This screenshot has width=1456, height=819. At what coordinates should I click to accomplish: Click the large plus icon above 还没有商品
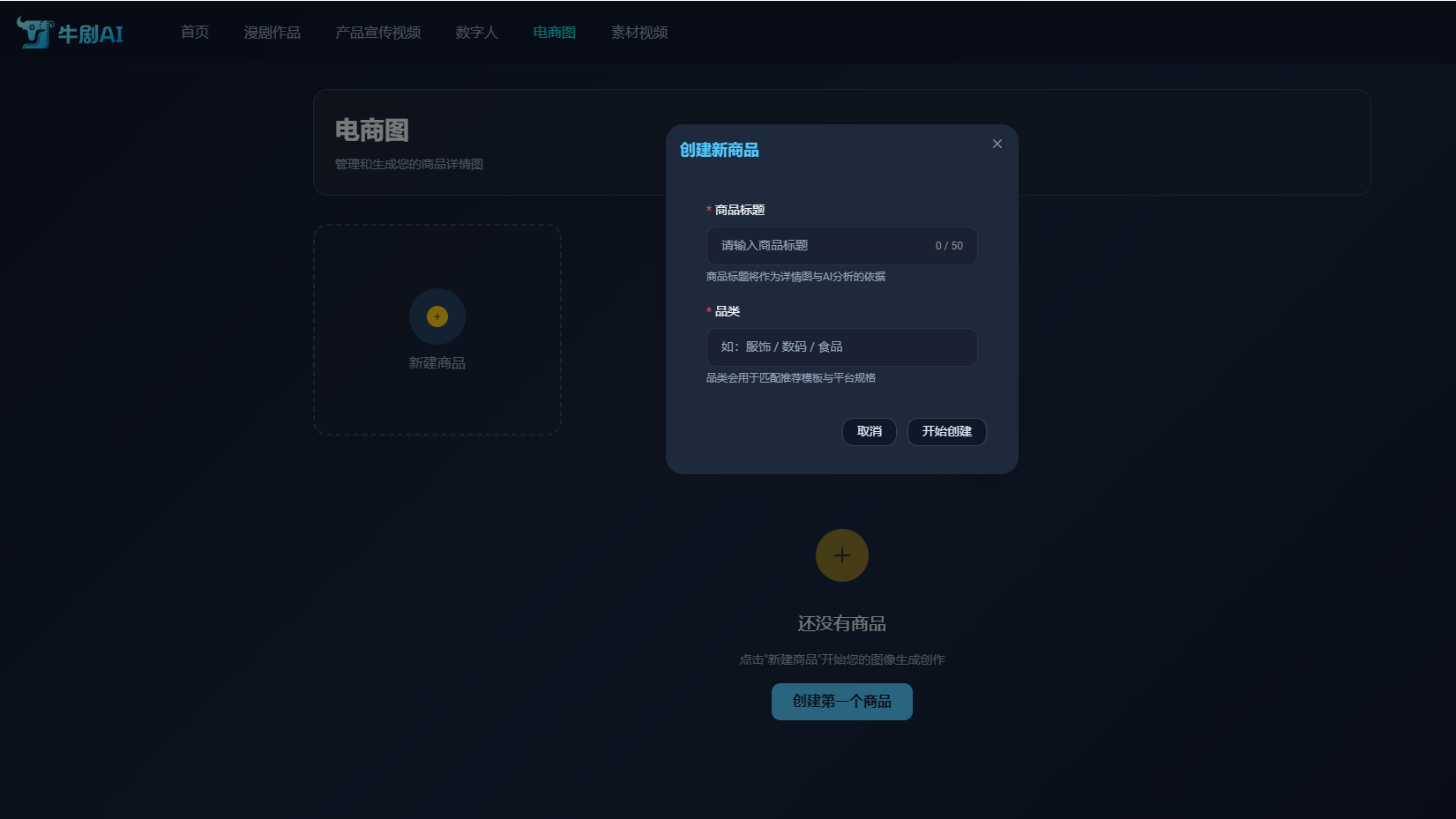[842, 555]
